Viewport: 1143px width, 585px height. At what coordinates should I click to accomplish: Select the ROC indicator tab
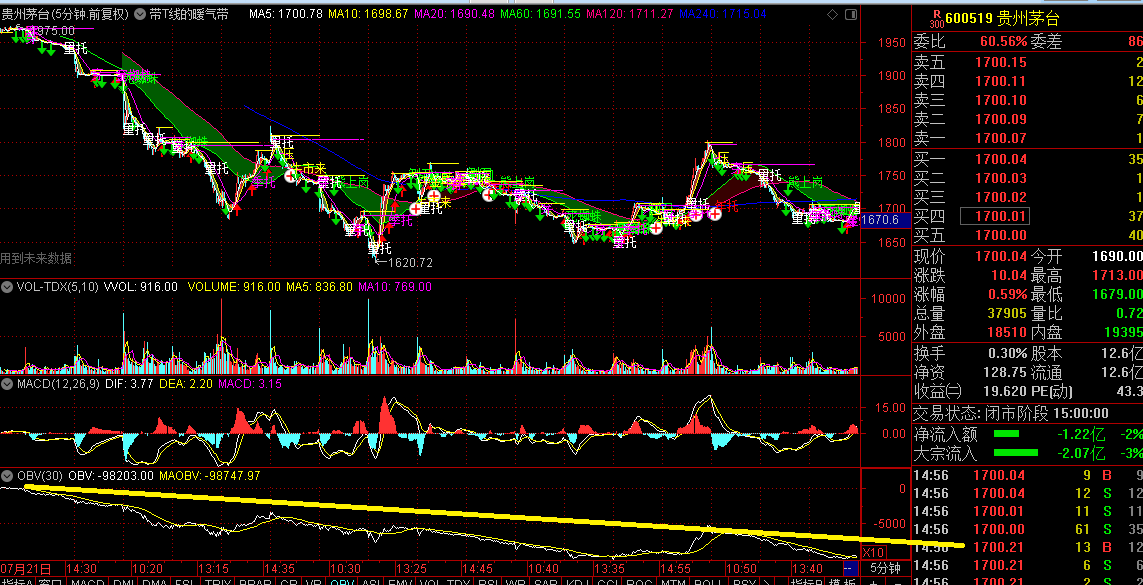click(639, 581)
